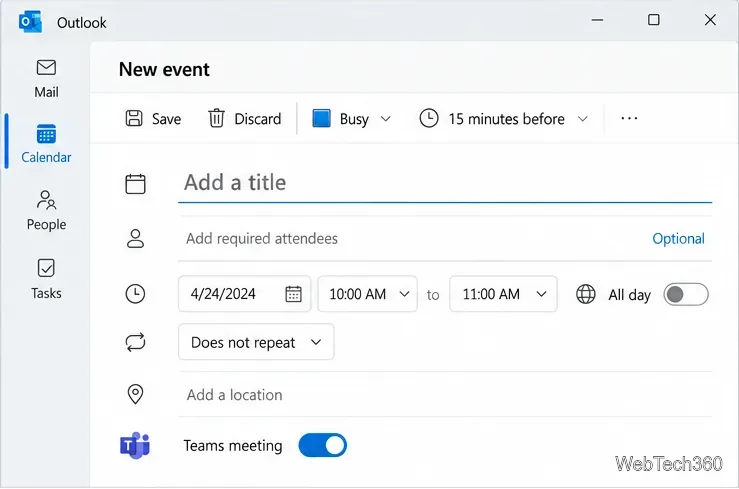This screenshot has height=489, width=739.
Task: Open the Busy status dropdown
Action: (352, 118)
